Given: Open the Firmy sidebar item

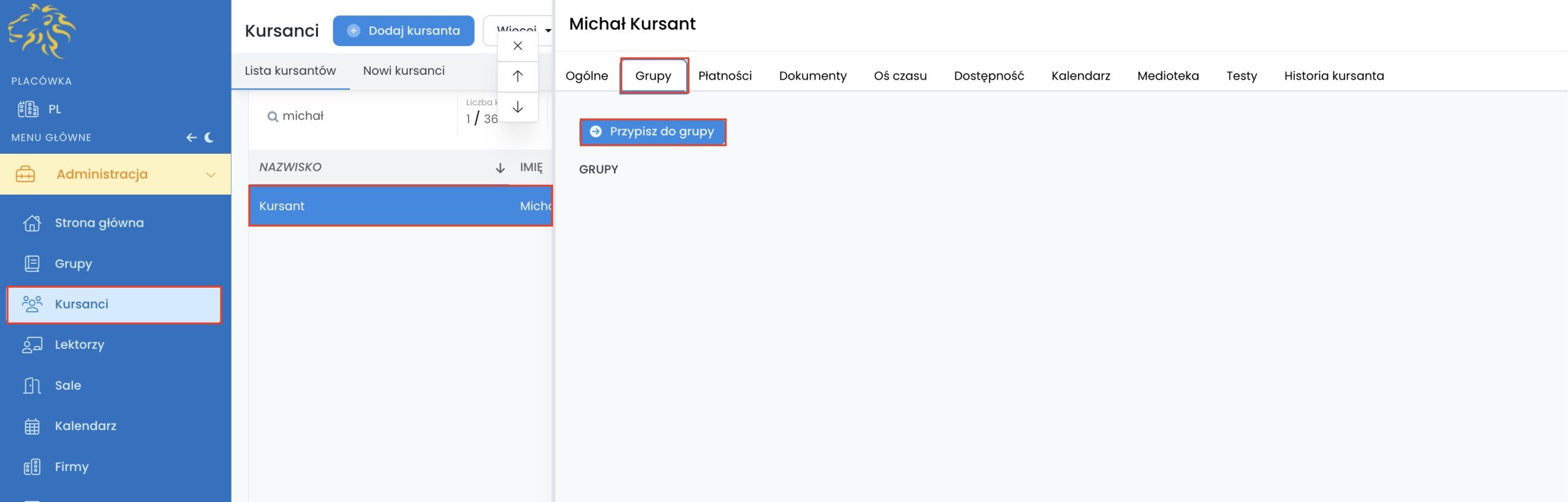Looking at the screenshot, I should 71,467.
